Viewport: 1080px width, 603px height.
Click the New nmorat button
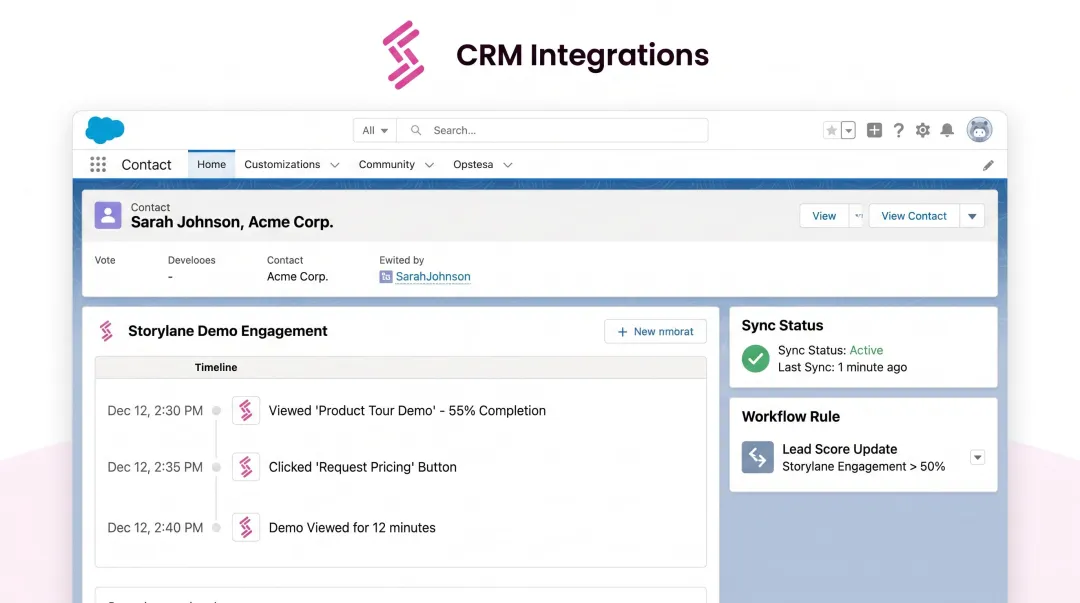[x=655, y=331]
